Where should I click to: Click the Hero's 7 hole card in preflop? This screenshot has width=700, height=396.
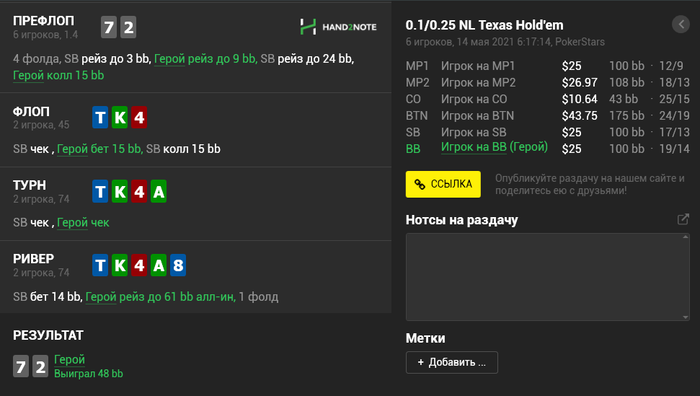[x=108, y=27]
